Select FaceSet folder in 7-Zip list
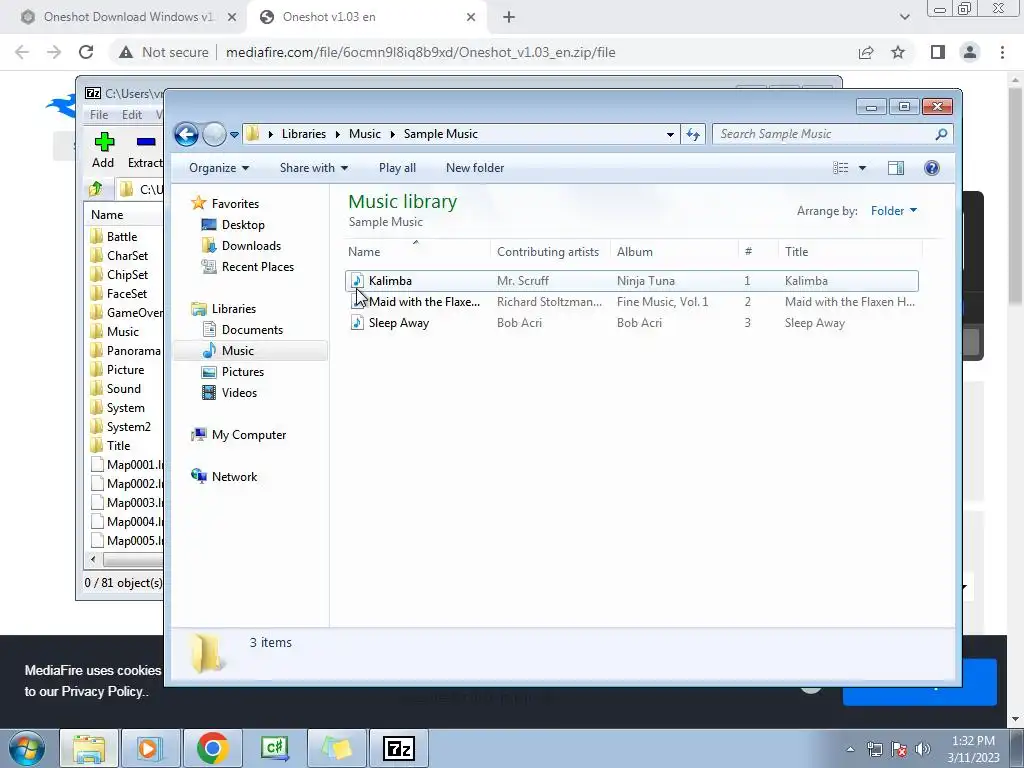The width and height of the screenshot is (1024, 768). [x=127, y=294]
